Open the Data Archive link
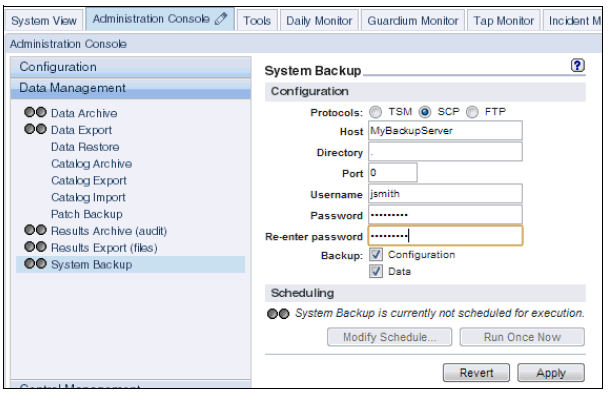This screenshot has width=608, height=394. pyautogui.click(x=84, y=113)
